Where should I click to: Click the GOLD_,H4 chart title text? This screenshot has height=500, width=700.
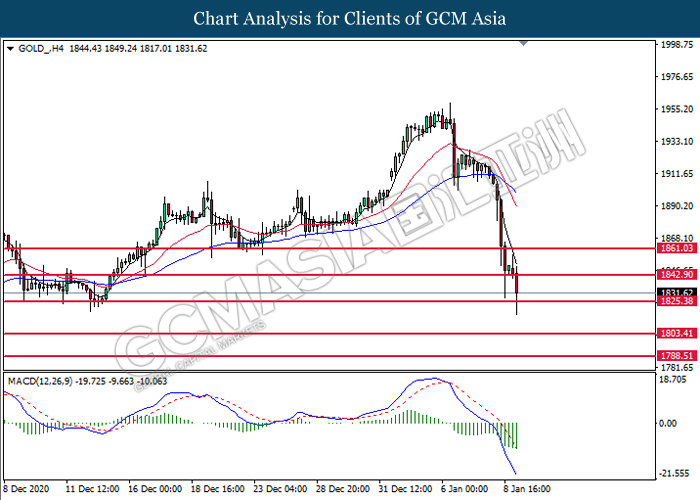click(41, 49)
